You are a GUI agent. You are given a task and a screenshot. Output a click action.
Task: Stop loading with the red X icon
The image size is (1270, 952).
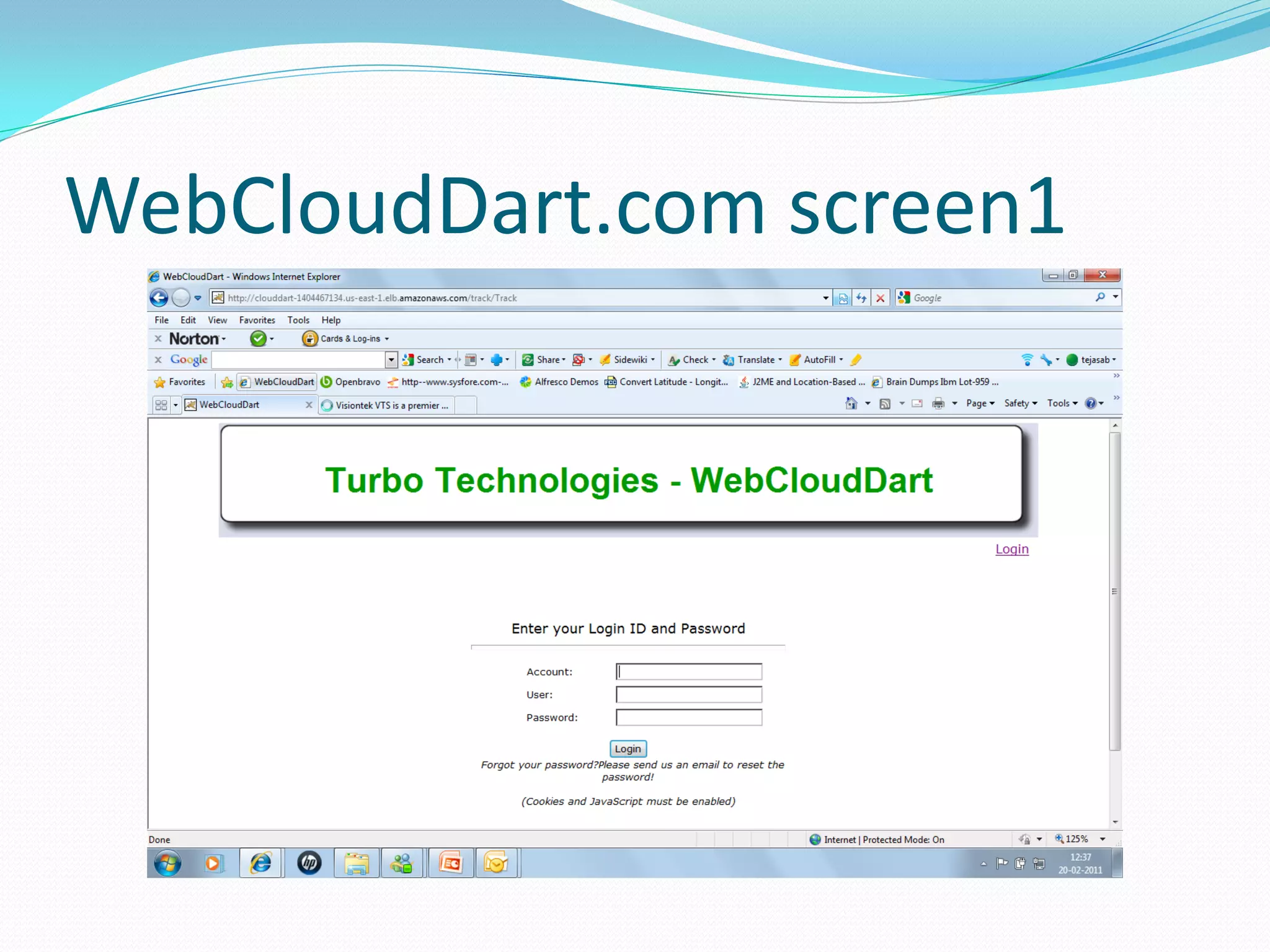[x=880, y=298]
